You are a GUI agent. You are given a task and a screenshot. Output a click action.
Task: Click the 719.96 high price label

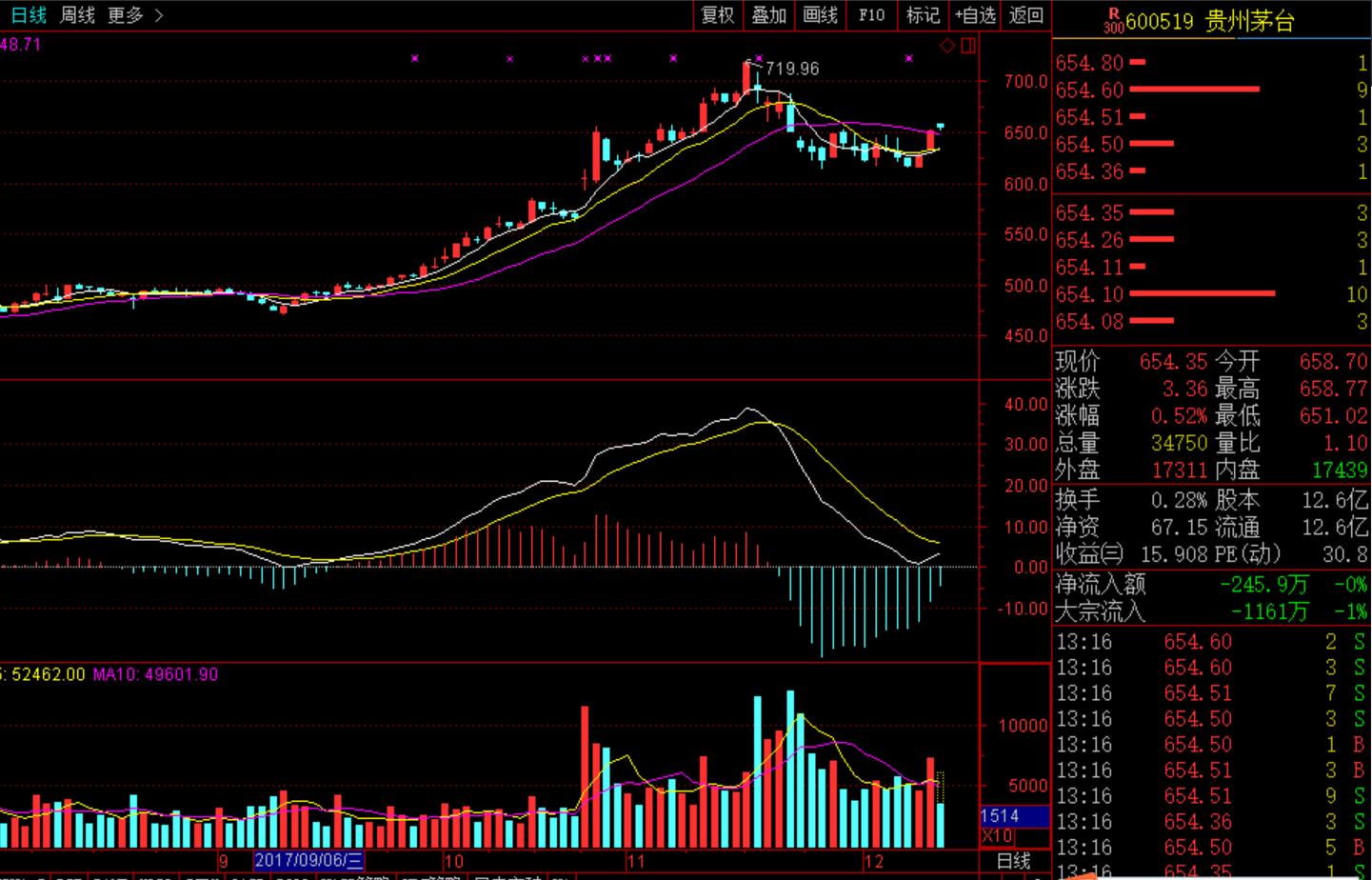pos(792,69)
